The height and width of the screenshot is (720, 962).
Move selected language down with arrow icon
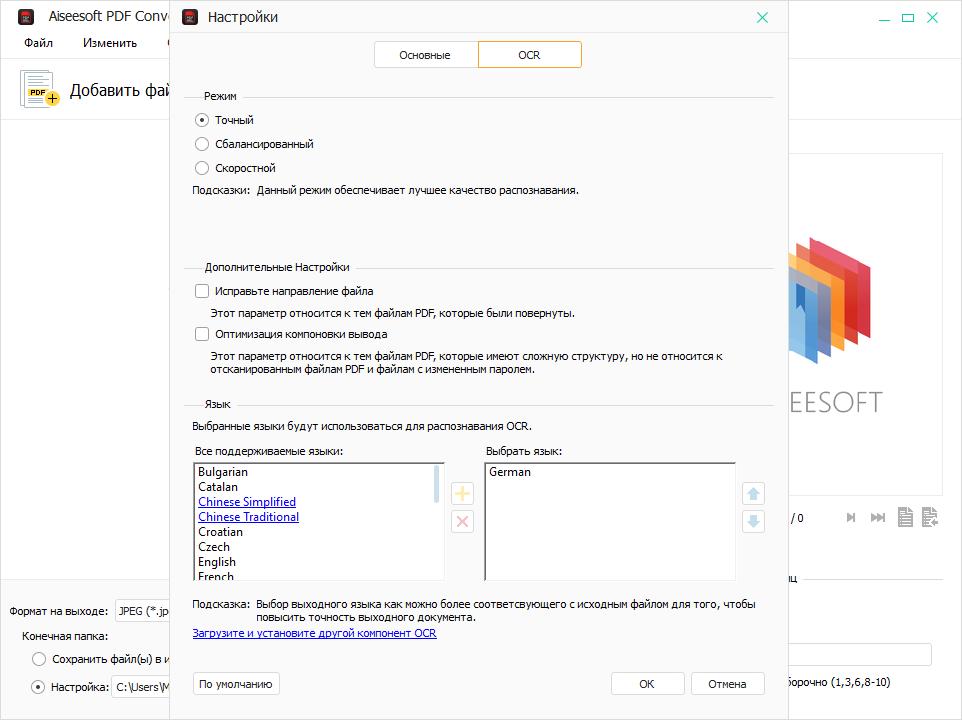[x=754, y=522]
